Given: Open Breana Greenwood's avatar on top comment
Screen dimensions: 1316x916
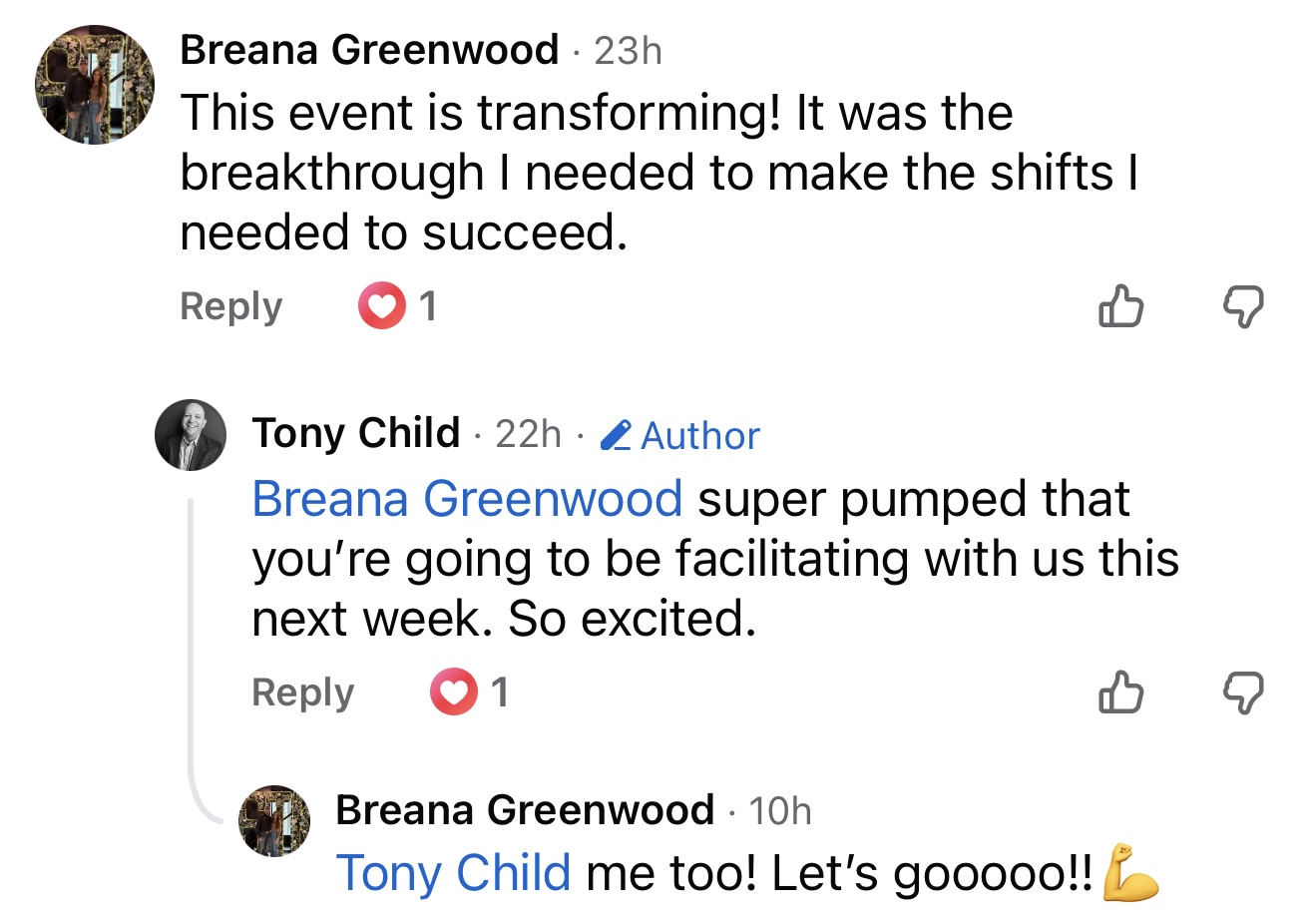Looking at the screenshot, I should 96,85.
